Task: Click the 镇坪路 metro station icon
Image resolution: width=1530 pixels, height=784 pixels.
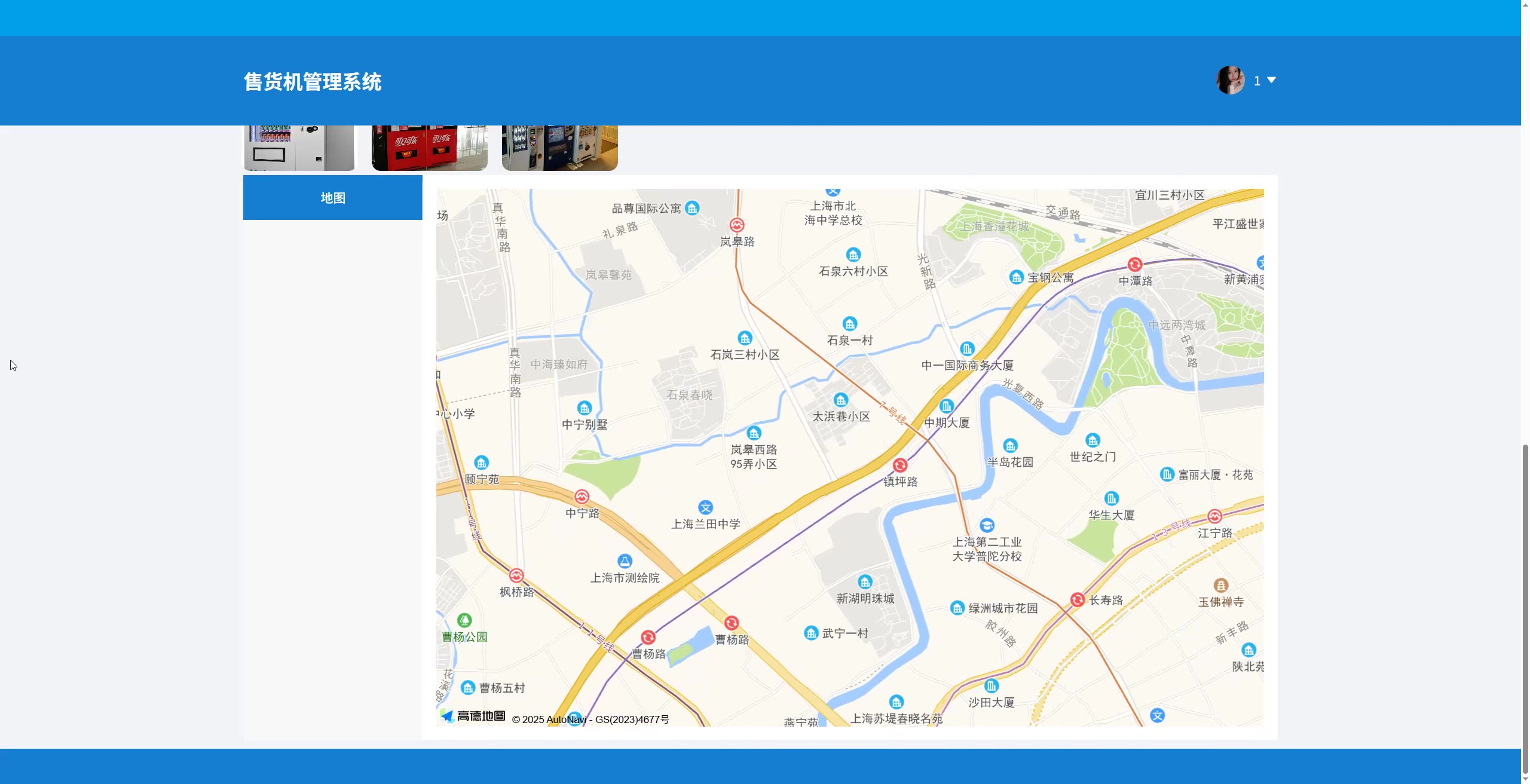Action: point(900,465)
